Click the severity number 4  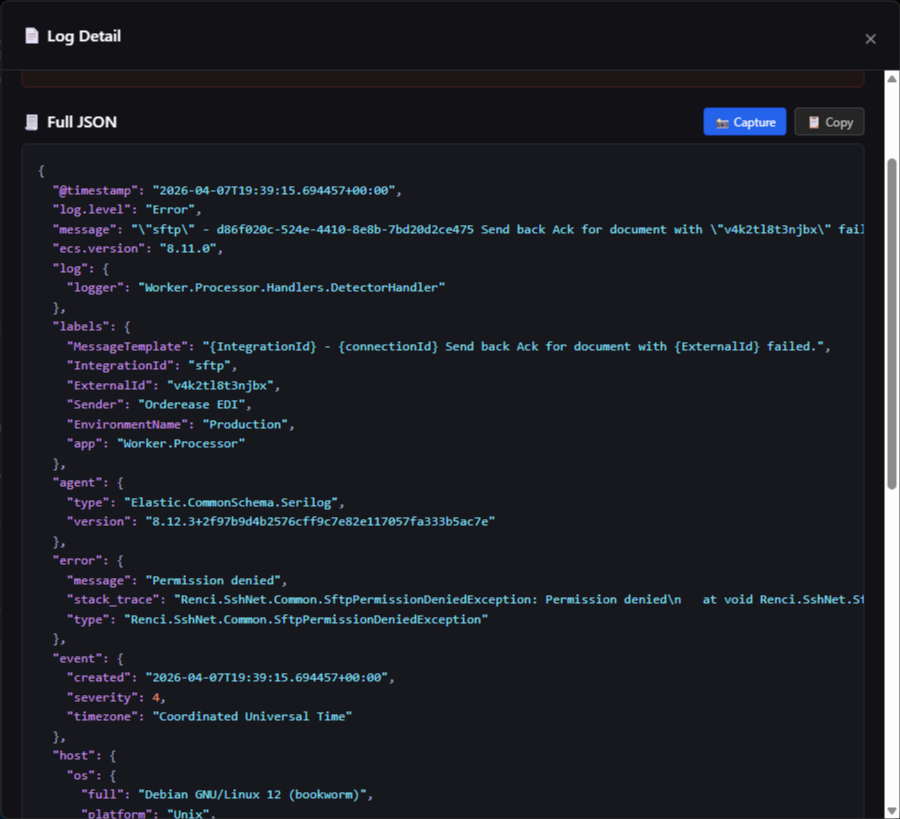156,697
